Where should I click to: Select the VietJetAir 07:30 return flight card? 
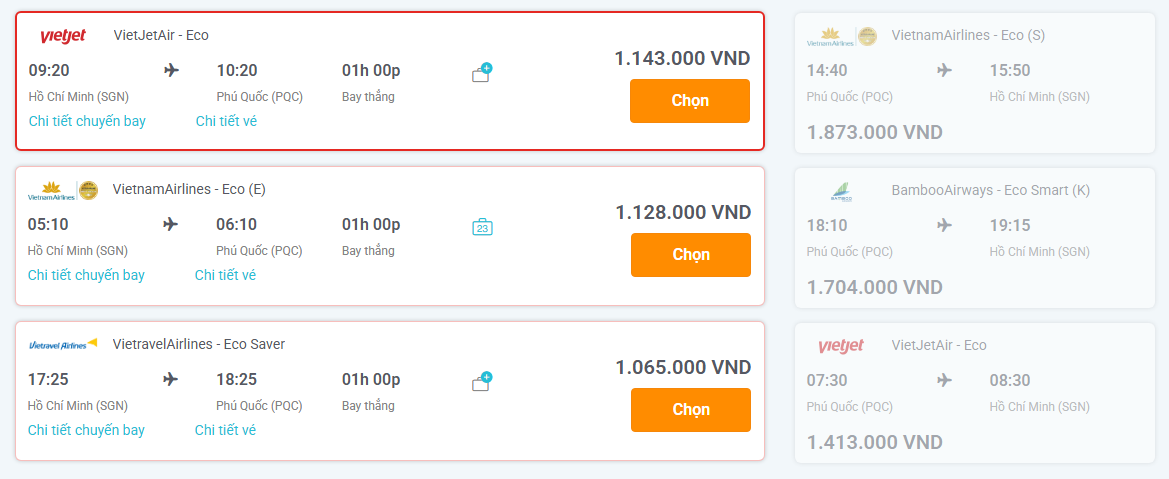(x=974, y=392)
